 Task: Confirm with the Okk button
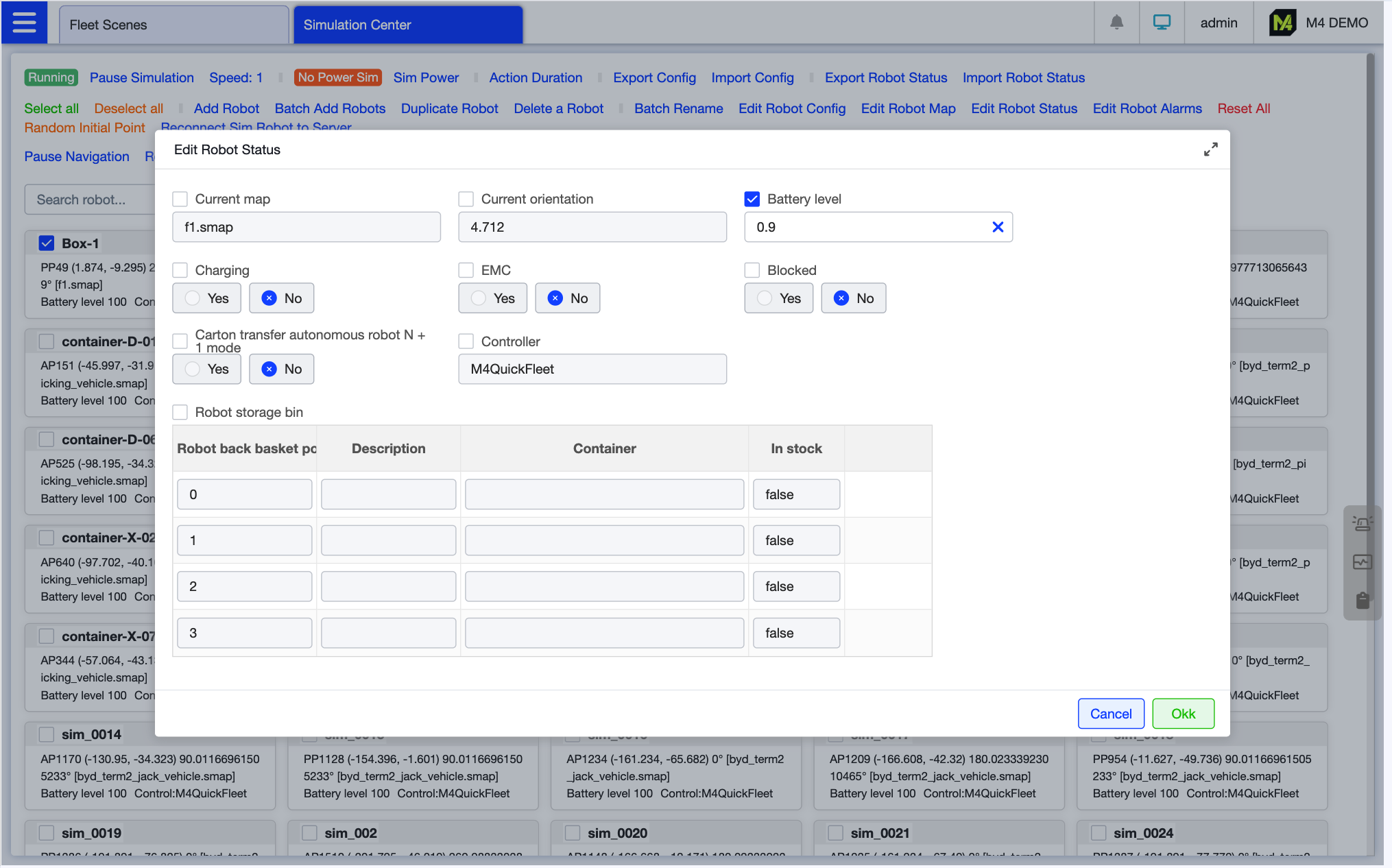pos(1183,714)
